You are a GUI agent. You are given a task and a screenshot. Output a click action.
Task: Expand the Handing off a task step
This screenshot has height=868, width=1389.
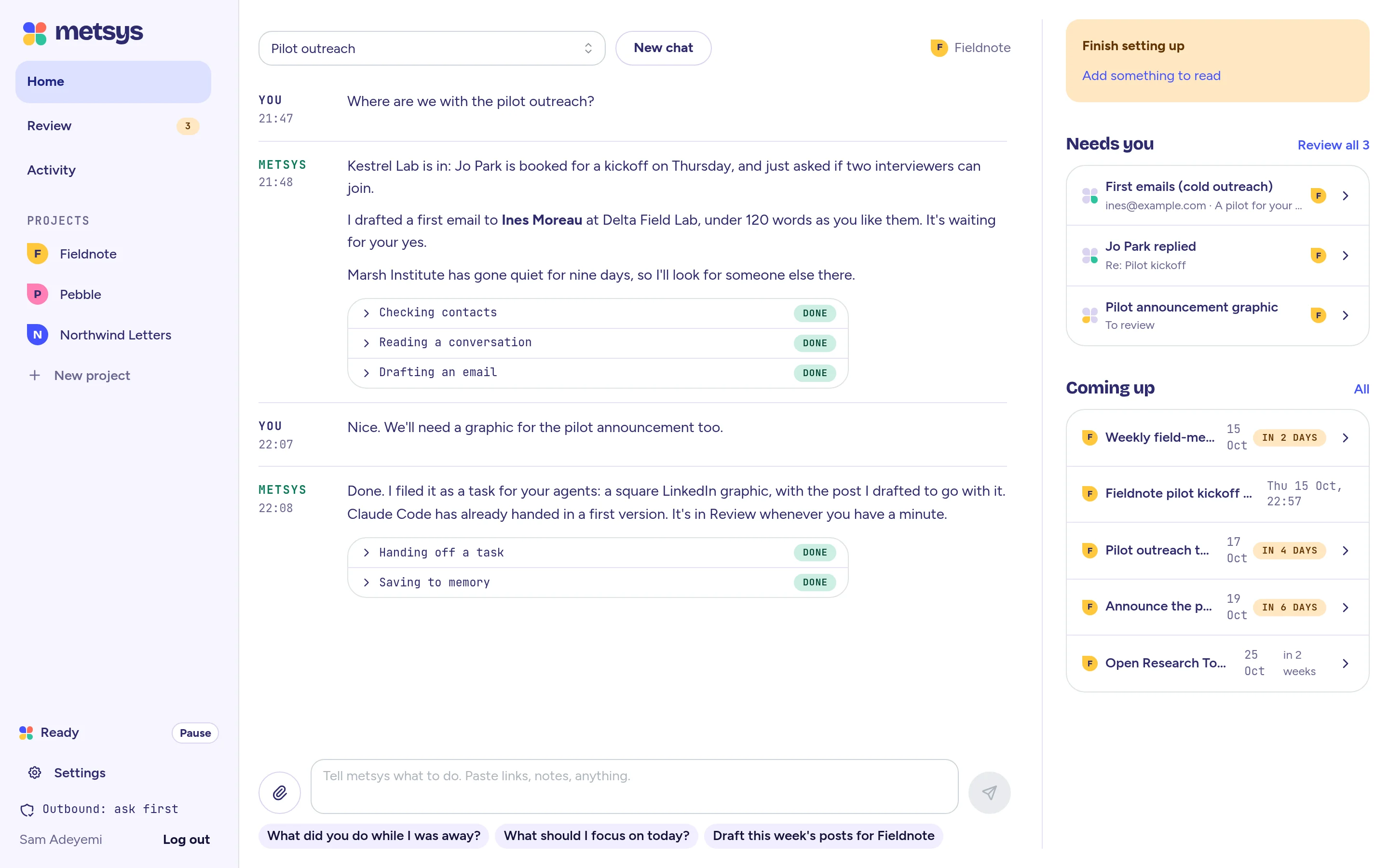tap(598, 552)
